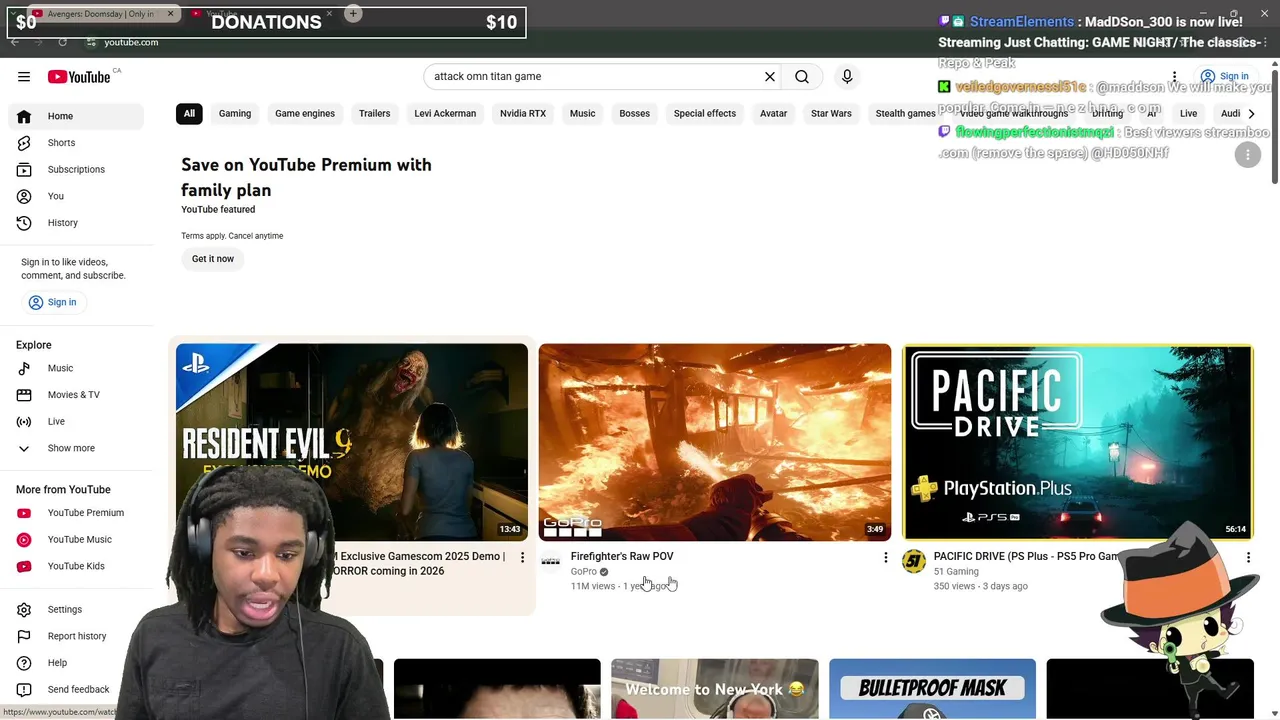Select the Gaming filter chip
The image size is (1280, 720).
pos(235,114)
